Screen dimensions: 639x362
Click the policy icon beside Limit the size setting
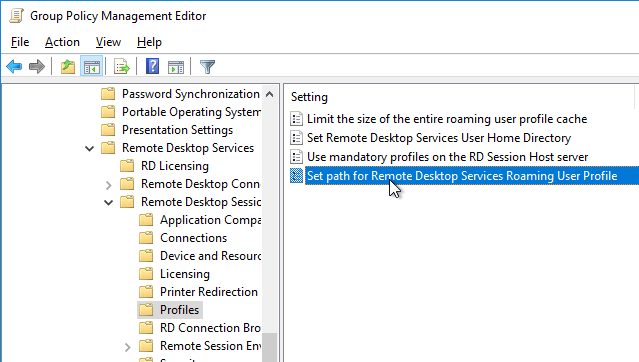tap(296, 119)
